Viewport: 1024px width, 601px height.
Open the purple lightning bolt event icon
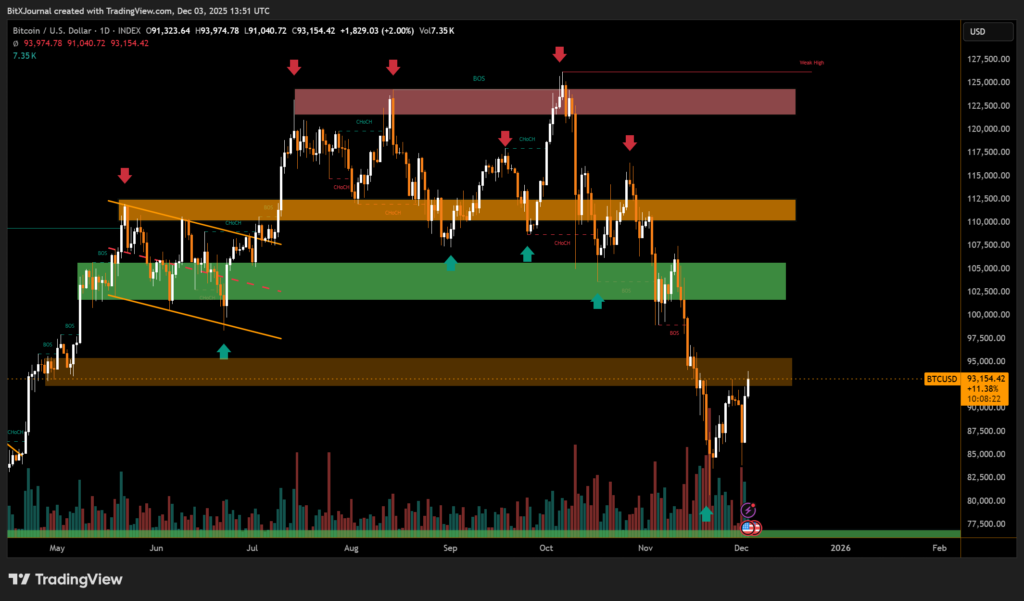(x=748, y=510)
